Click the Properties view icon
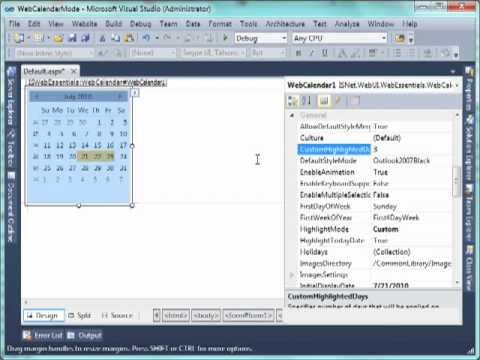This screenshot has width=480, height=360. tap(324, 100)
